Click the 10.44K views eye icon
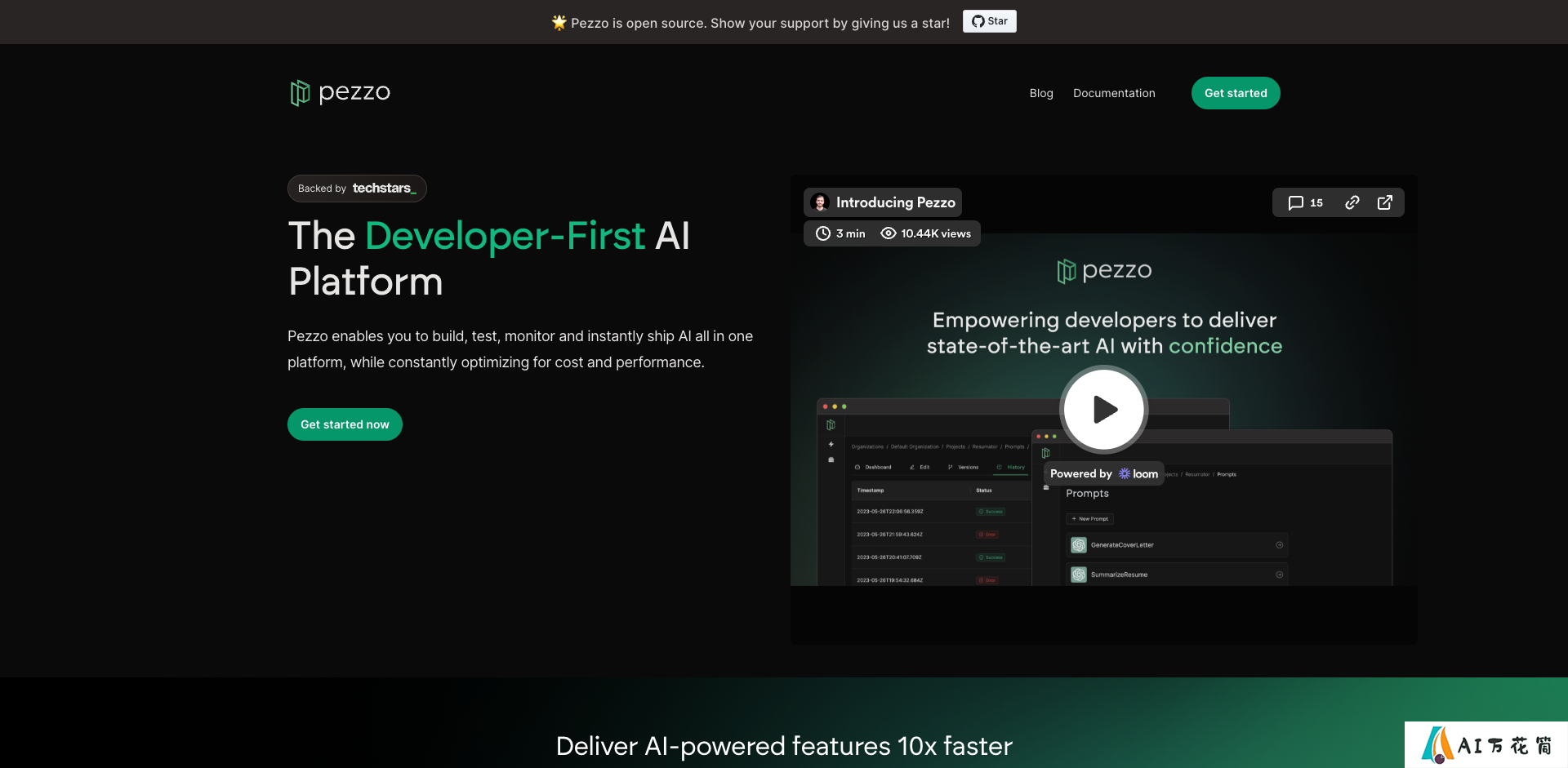Image resolution: width=1568 pixels, height=768 pixels. point(889,233)
